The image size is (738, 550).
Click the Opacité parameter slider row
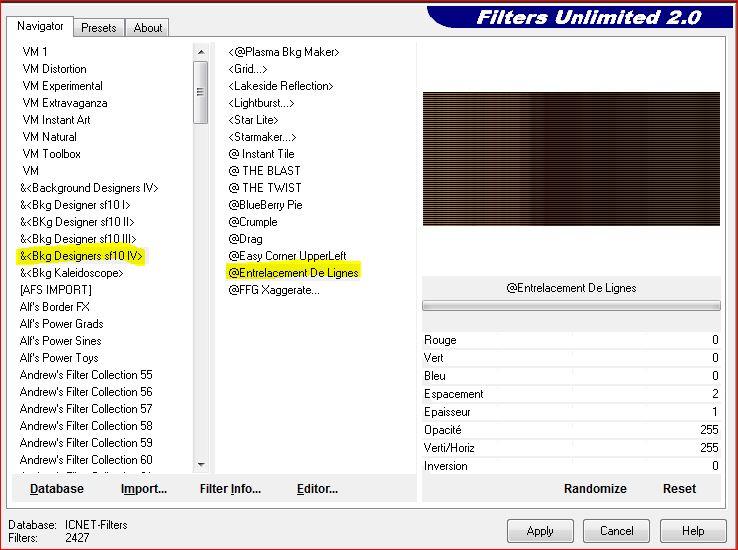(571, 430)
